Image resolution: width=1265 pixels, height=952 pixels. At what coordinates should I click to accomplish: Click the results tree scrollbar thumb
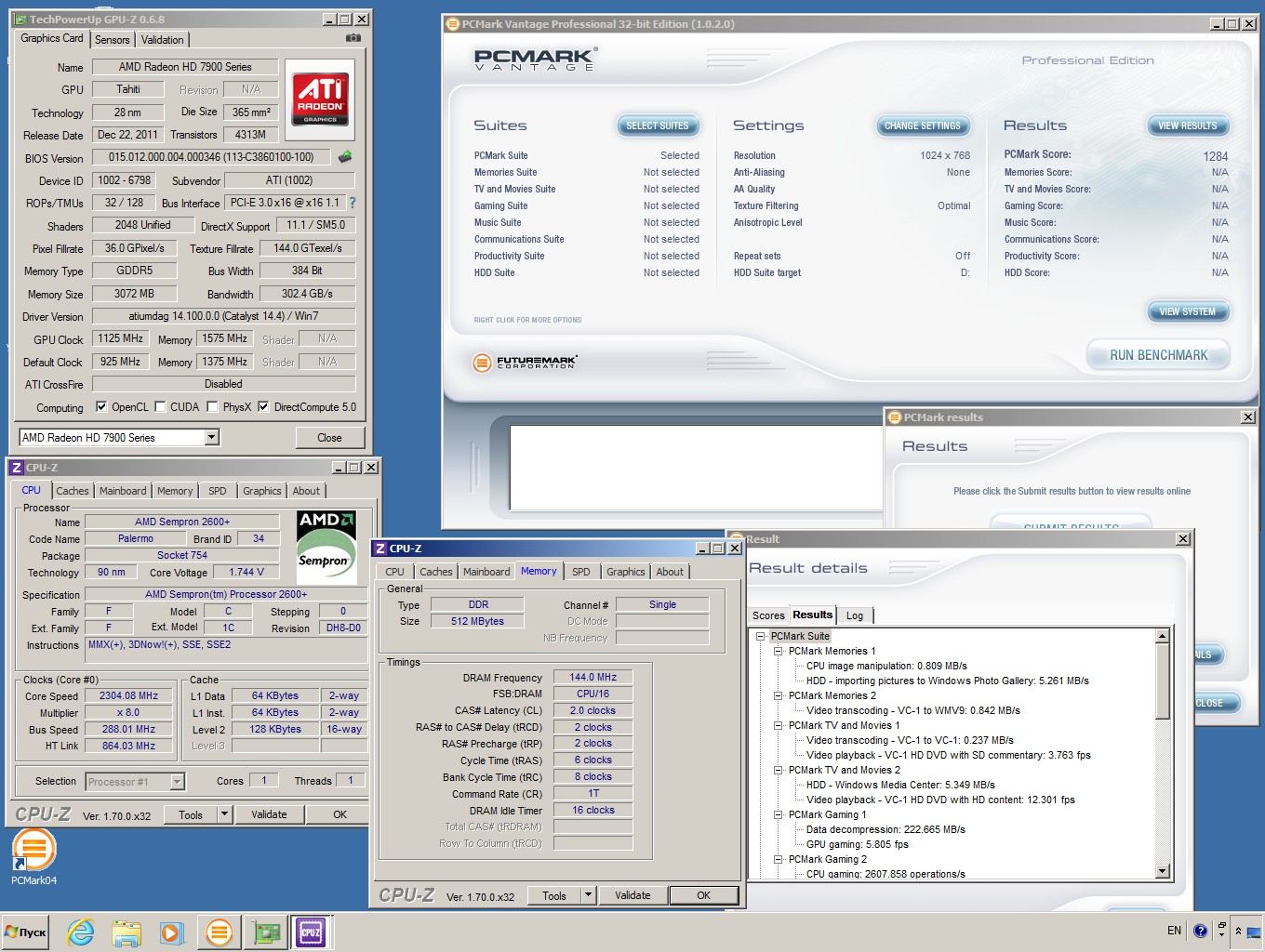1162,681
